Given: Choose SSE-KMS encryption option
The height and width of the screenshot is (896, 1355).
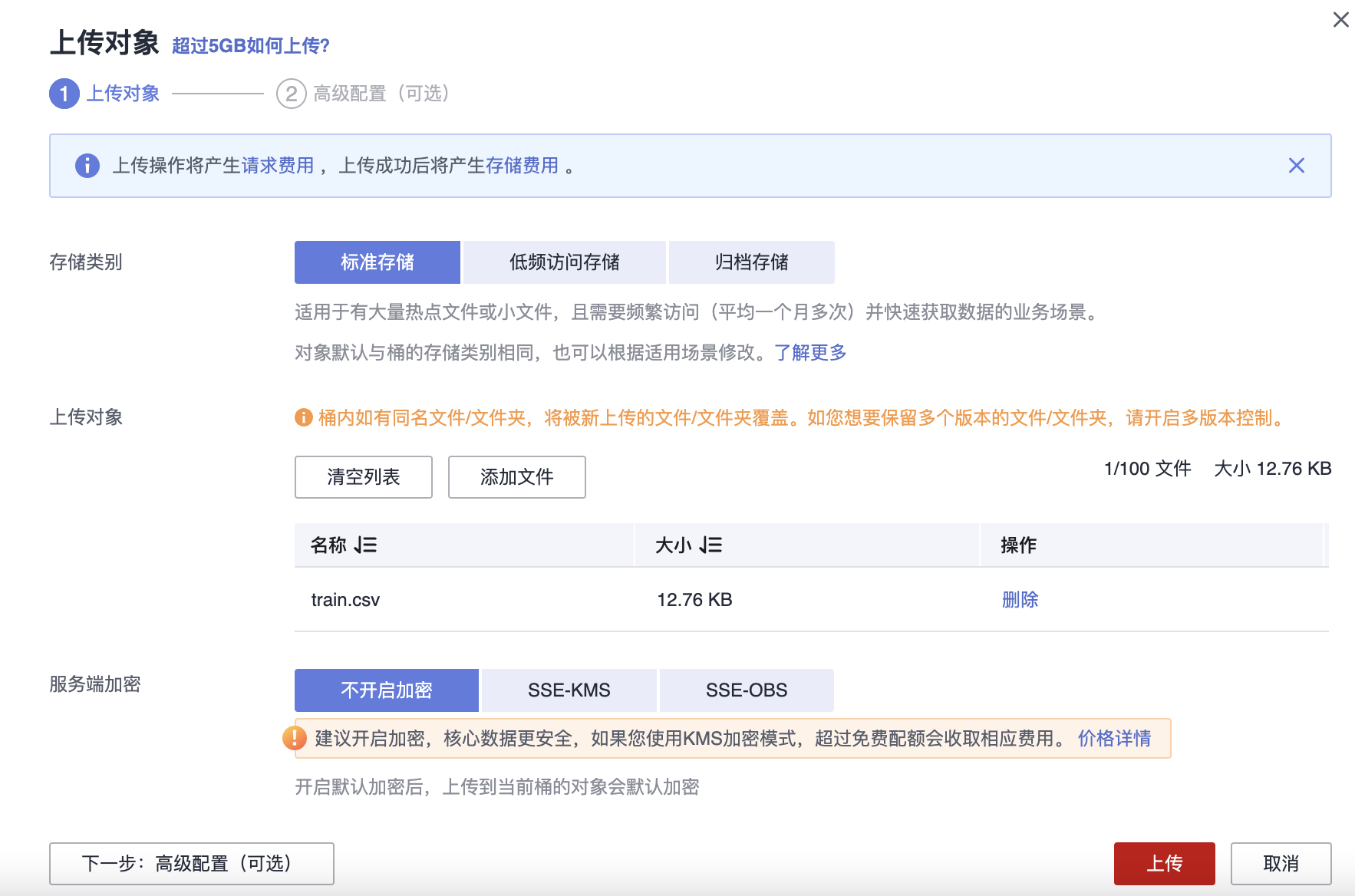Looking at the screenshot, I should point(569,690).
